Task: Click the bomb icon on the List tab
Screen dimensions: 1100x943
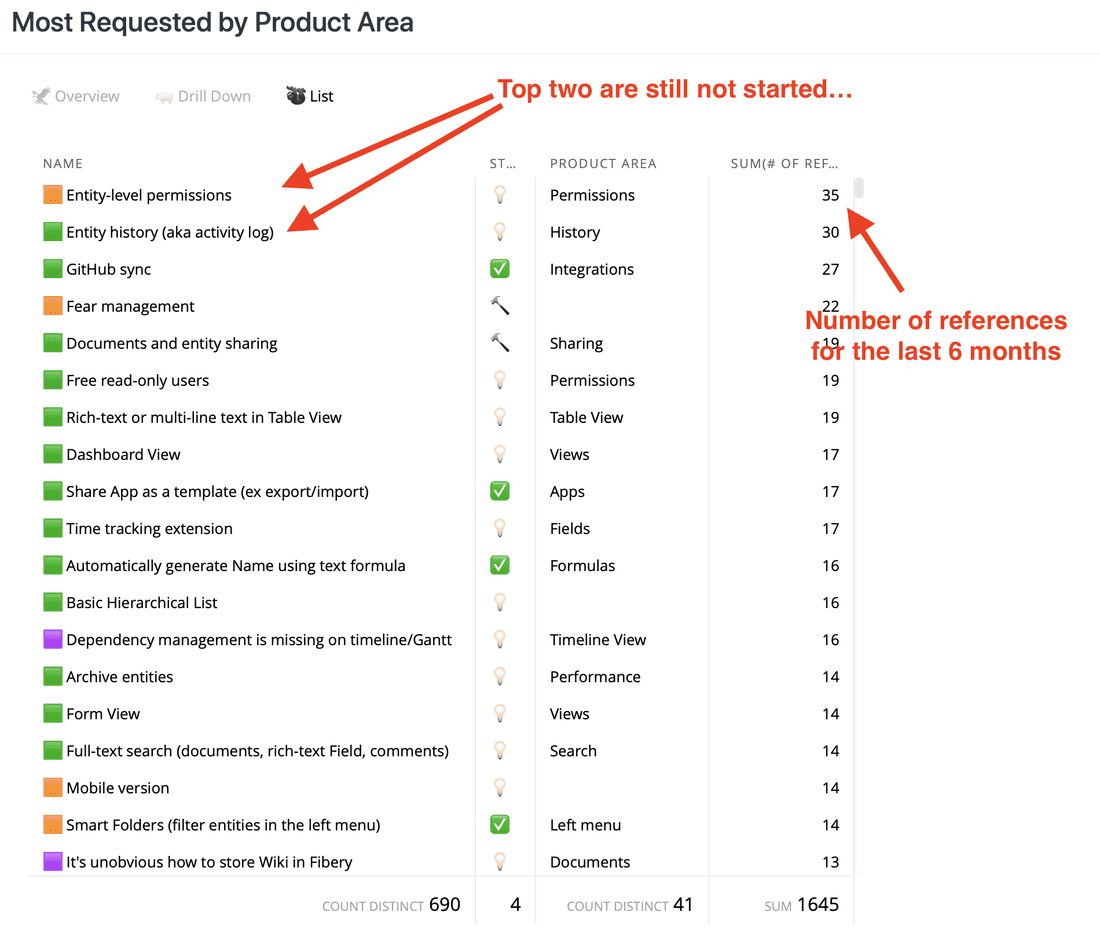Action: [294, 95]
